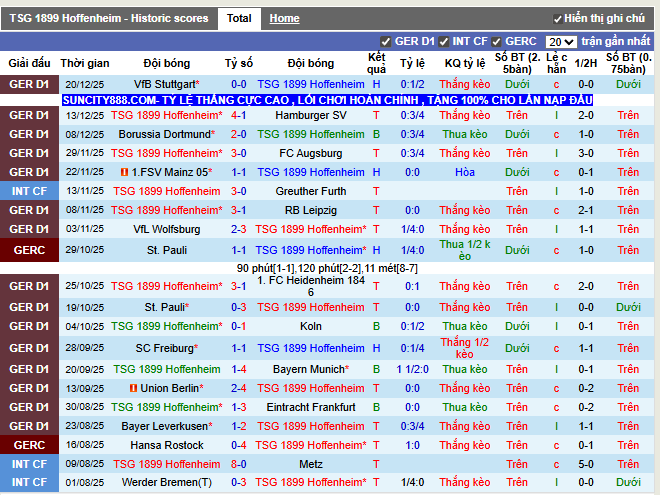The image size is (660, 495).
Task: Click the Kết quả column header
Action: pos(376,63)
